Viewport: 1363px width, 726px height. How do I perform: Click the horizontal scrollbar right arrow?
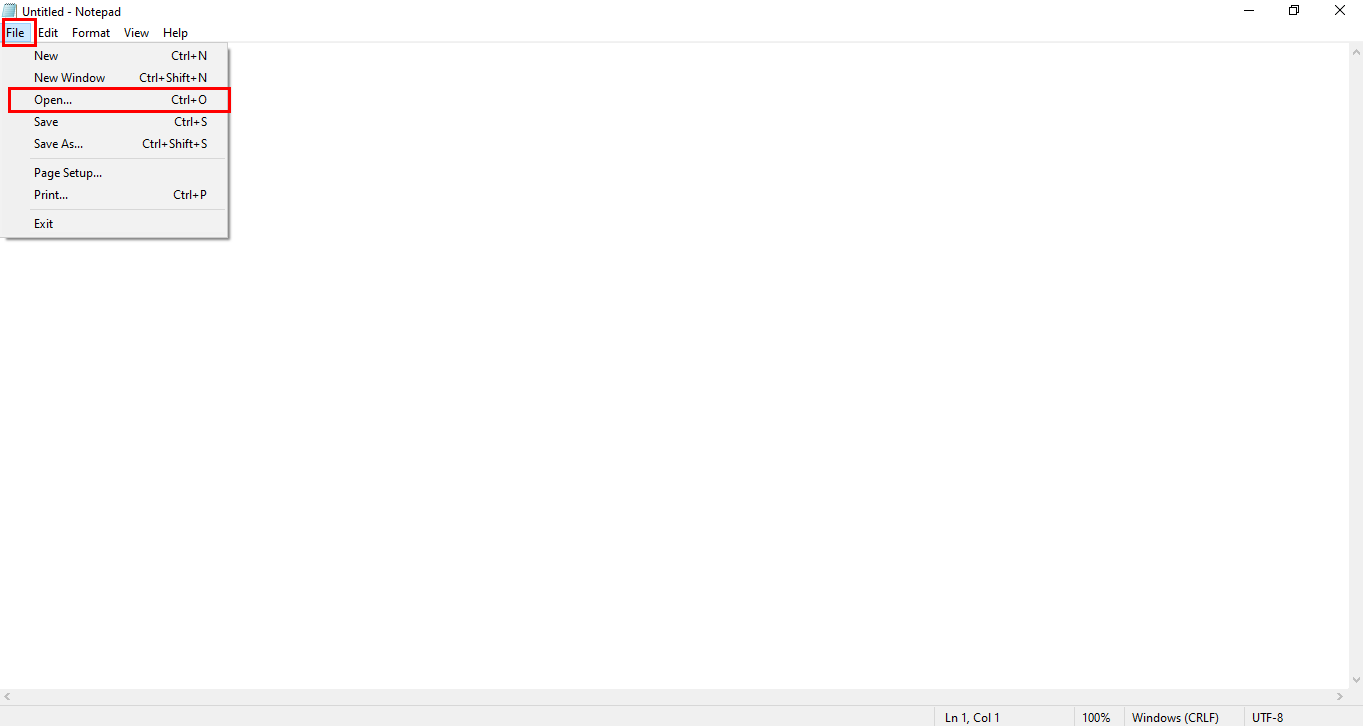tap(1340, 696)
